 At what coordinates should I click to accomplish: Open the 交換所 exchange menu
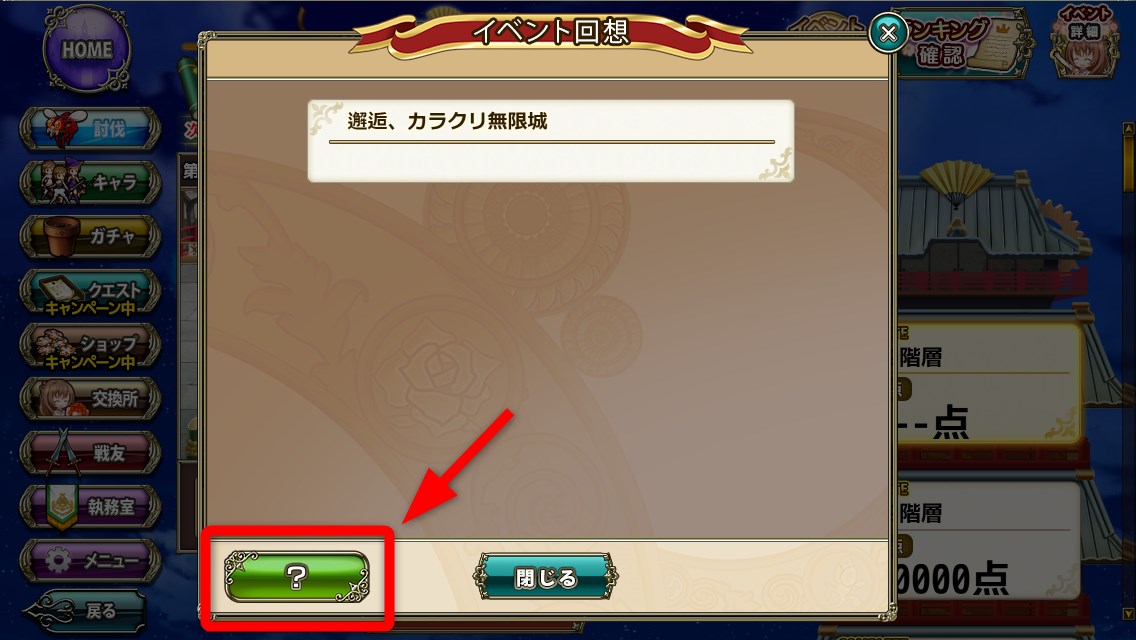tap(90, 398)
